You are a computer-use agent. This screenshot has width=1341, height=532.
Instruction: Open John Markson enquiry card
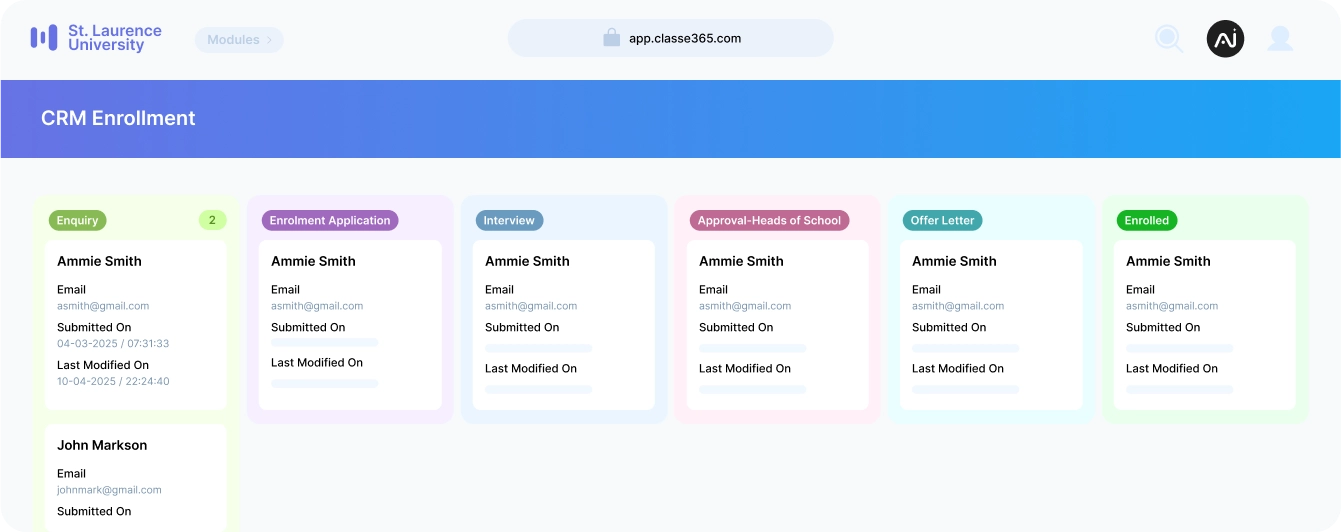point(136,476)
